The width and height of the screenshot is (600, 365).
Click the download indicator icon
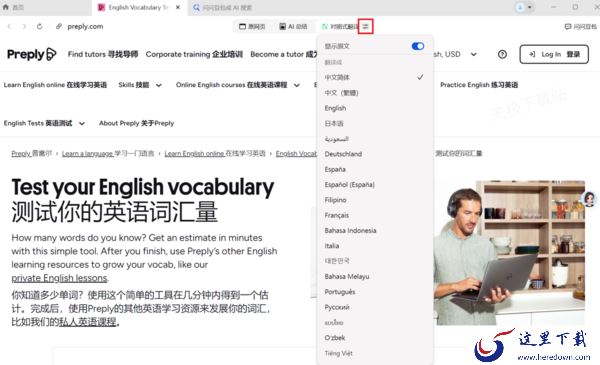coord(520,7)
